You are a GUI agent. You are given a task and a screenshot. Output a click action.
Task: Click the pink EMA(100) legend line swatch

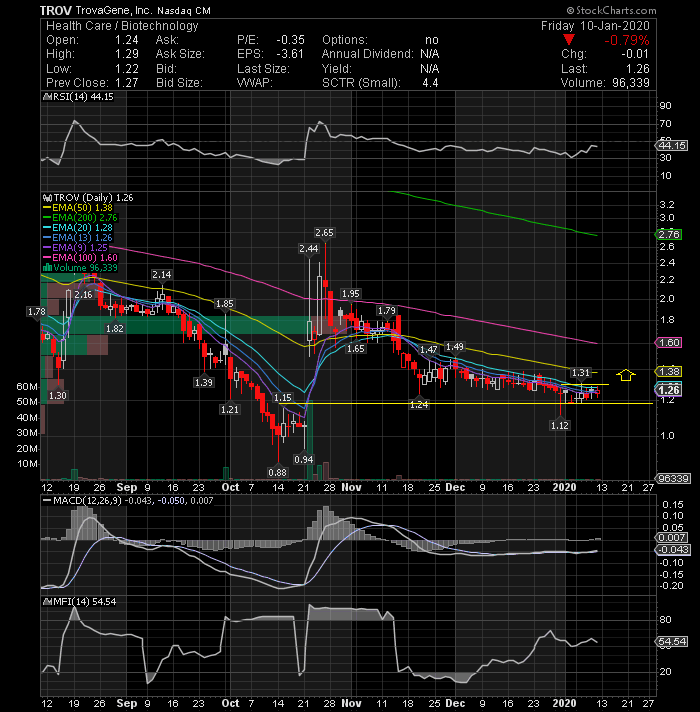coord(47,257)
